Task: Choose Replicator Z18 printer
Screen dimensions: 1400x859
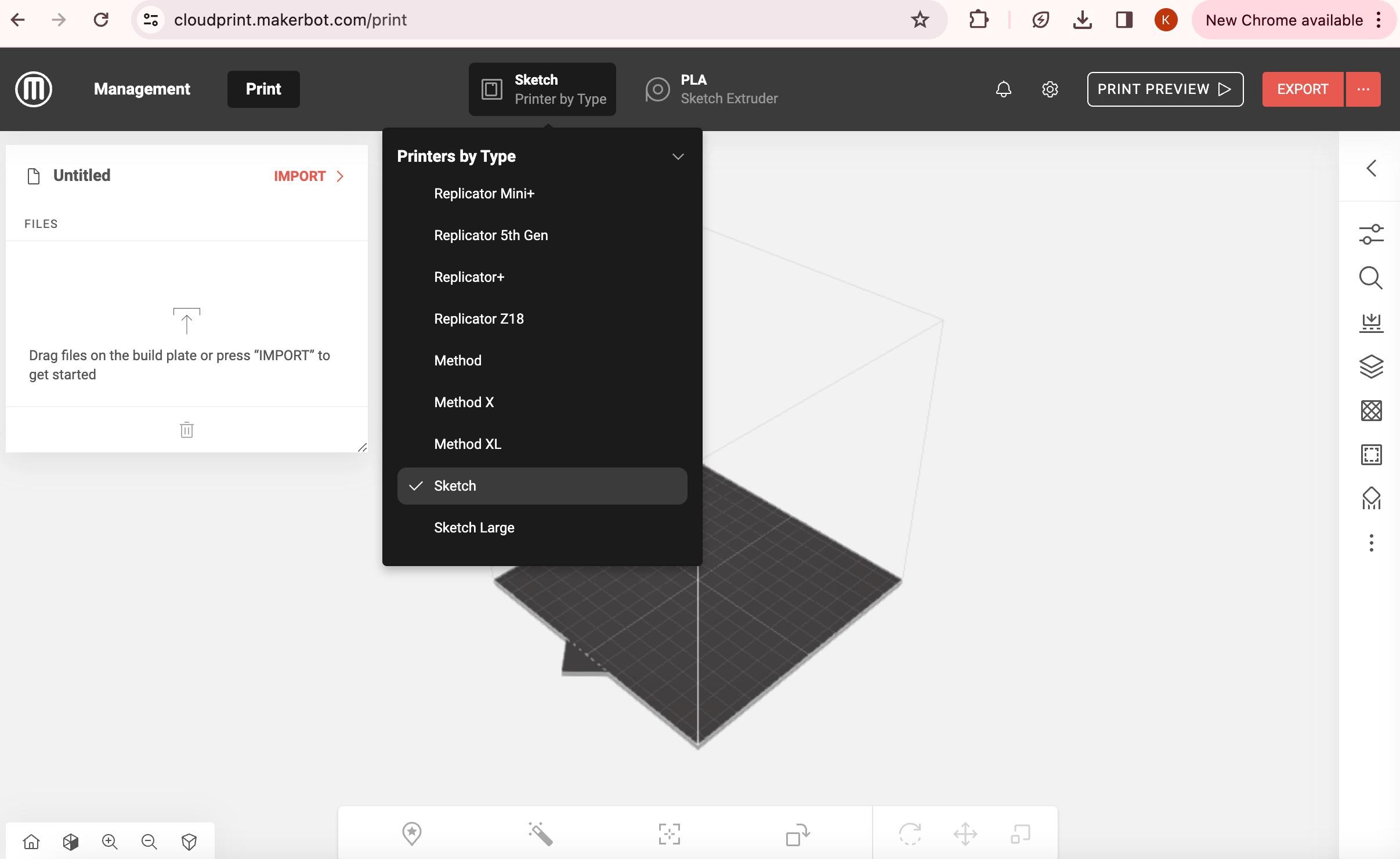Action: [x=542, y=319]
